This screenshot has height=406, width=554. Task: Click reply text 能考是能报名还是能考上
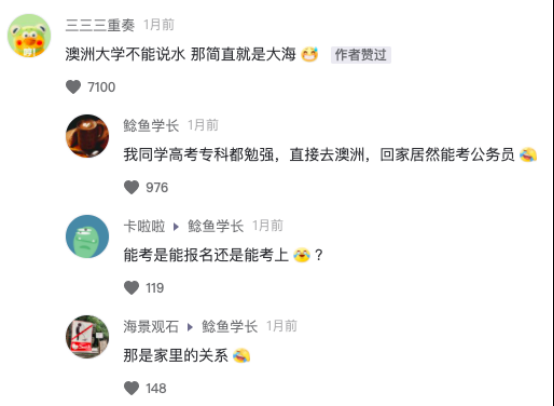tap(206, 255)
